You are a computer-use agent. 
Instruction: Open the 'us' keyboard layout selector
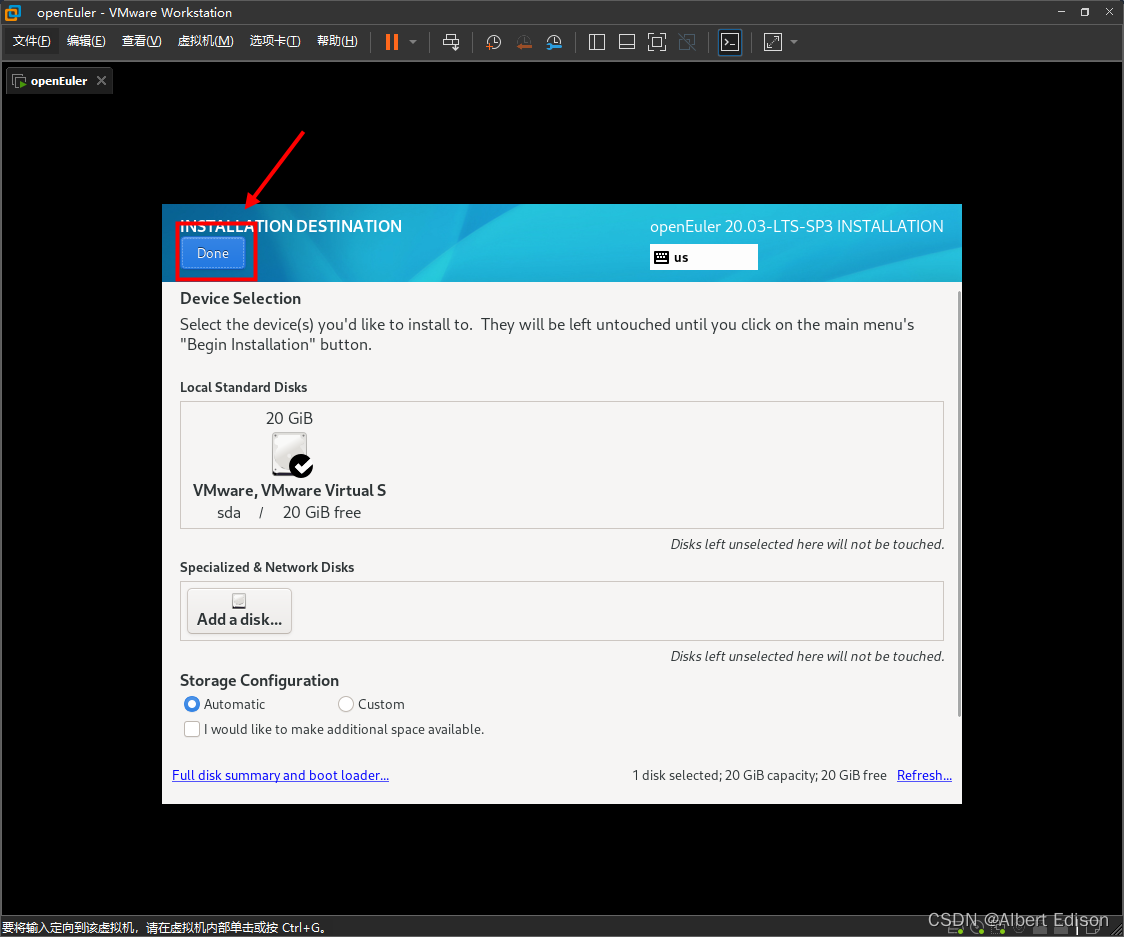(x=703, y=257)
